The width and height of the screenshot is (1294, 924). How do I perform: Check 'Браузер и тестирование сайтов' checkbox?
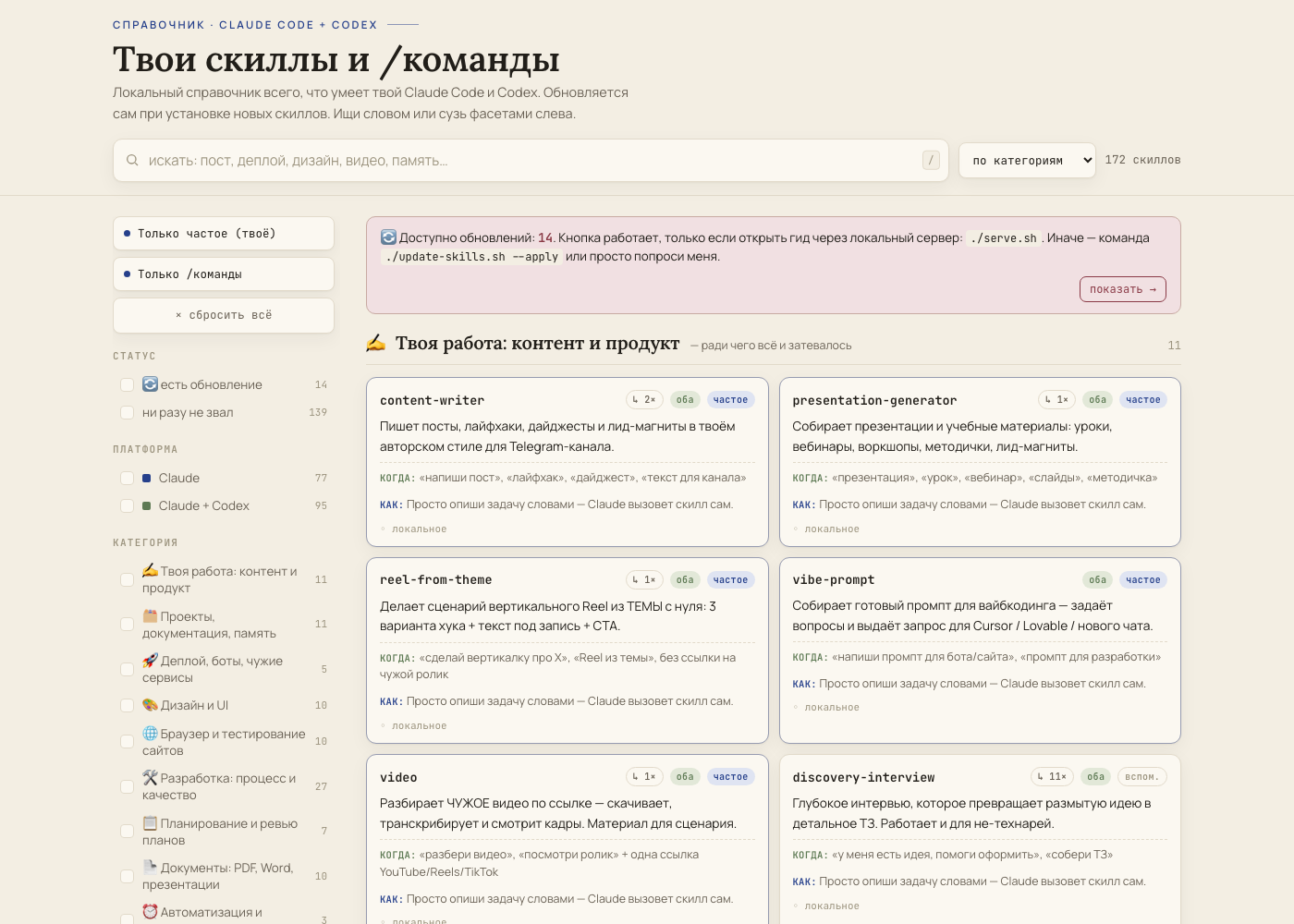(x=128, y=741)
